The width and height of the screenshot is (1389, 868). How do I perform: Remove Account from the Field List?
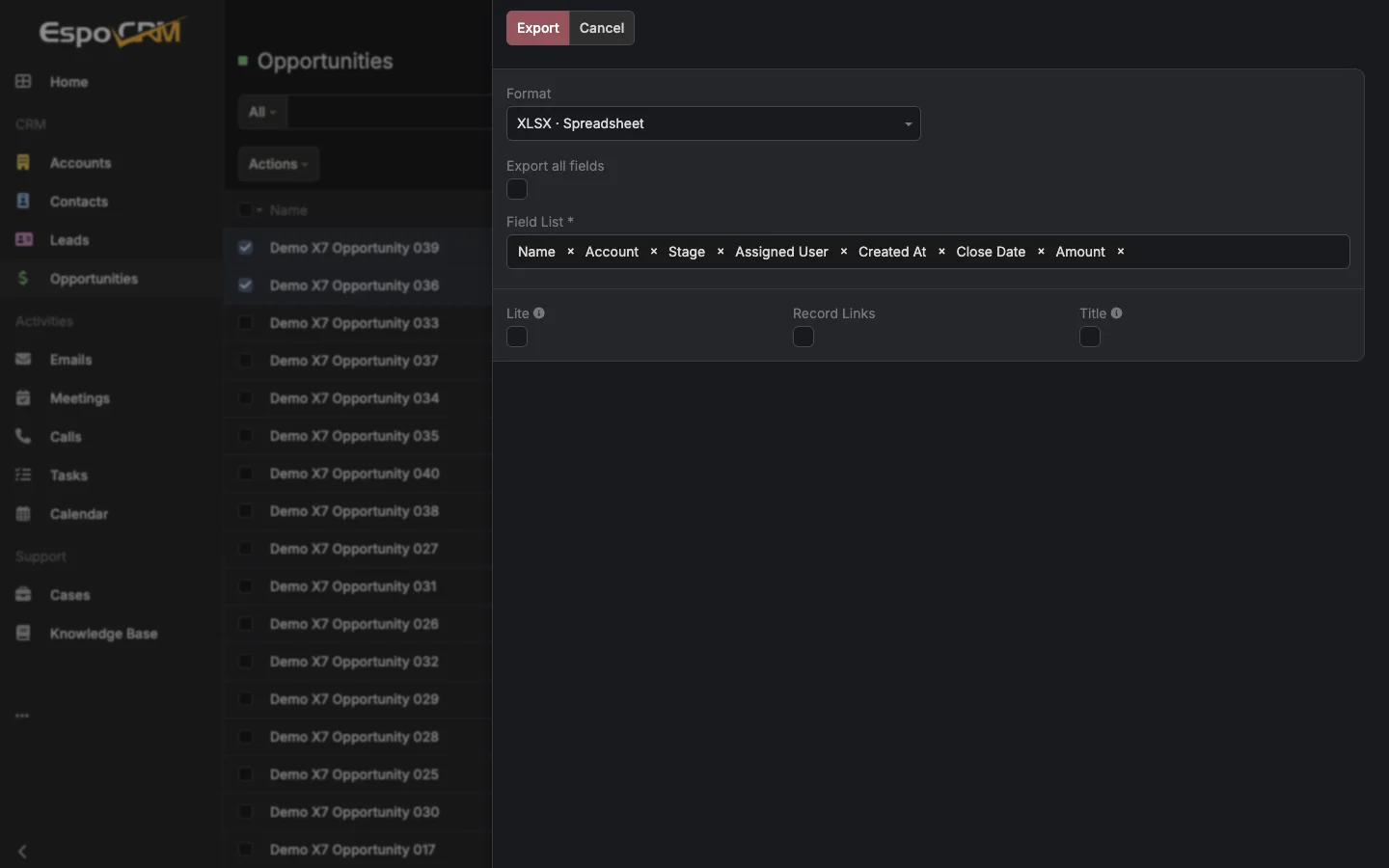654,252
